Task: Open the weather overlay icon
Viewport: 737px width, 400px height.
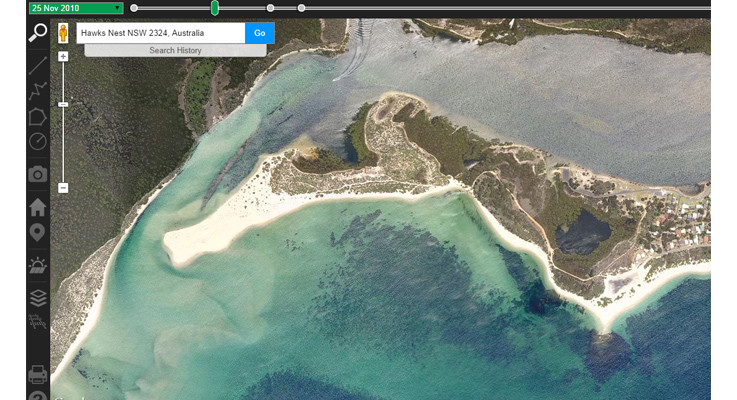Action: click(37, 266)
